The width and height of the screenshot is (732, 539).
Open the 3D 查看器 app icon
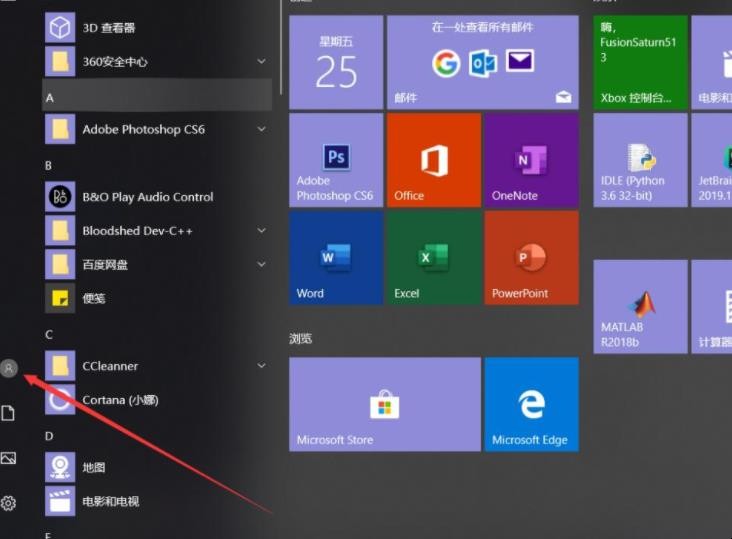pos(60,28)
